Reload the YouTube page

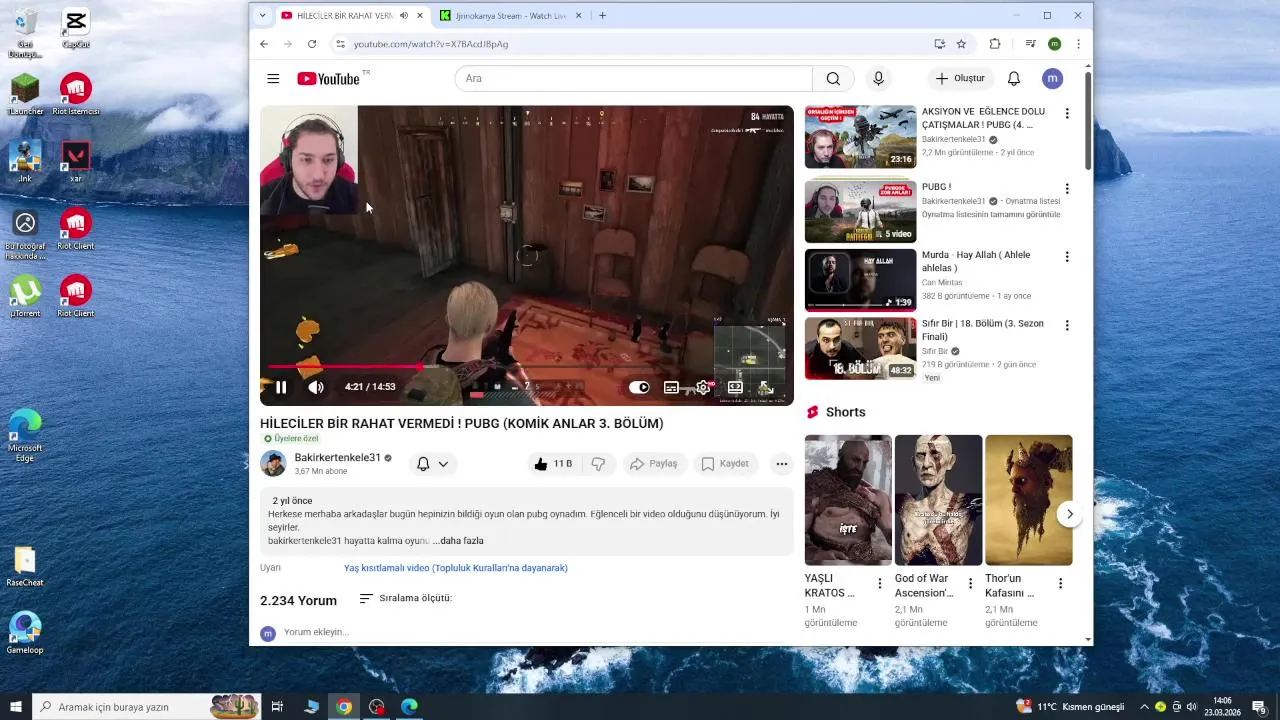312,44
